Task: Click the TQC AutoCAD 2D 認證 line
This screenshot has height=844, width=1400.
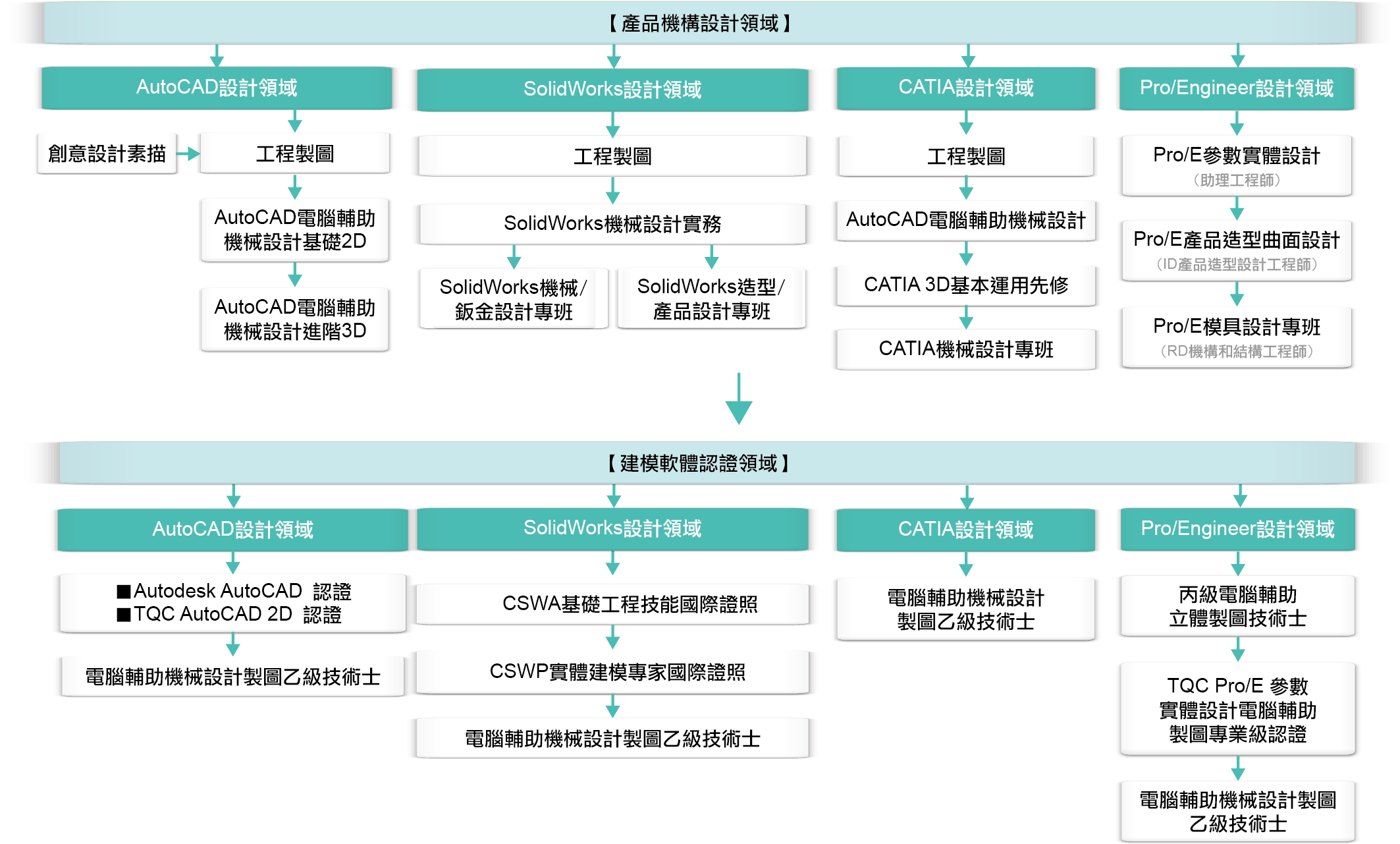Action: [229, 614]
